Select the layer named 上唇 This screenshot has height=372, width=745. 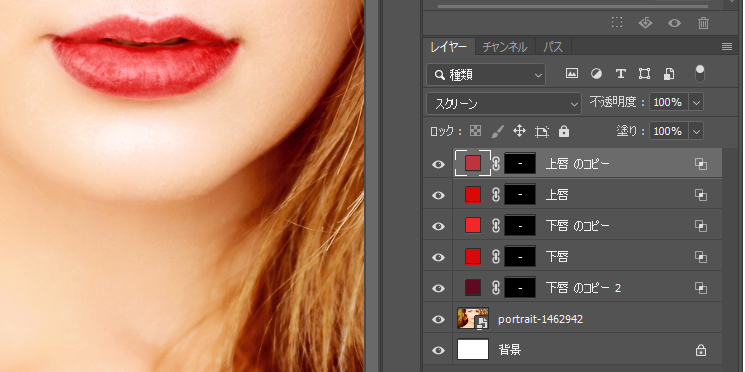pyautogui.click(x=557, y=195)
